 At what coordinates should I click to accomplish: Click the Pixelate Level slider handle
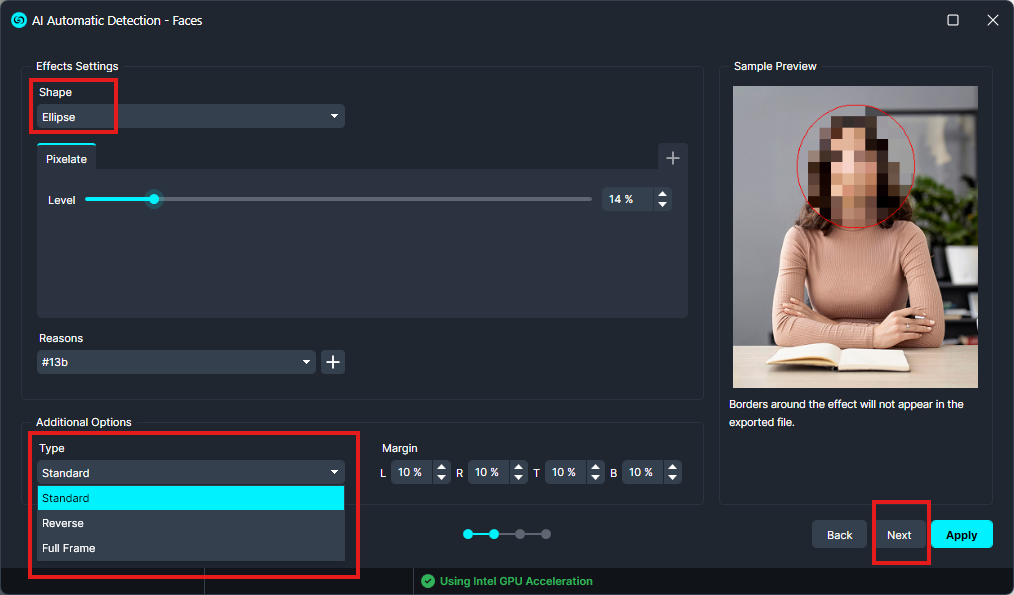pyautogui.click(x=154, y=199)
